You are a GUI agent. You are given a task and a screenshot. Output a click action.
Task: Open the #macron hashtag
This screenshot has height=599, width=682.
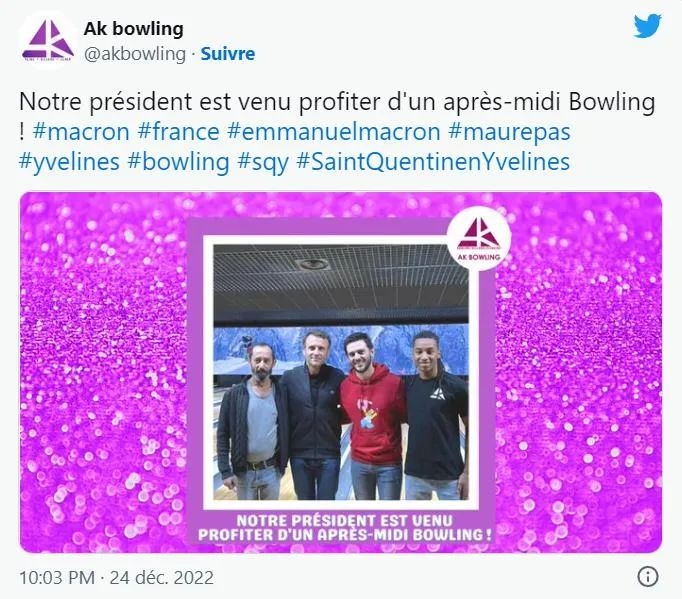click(x=81, y=131)
